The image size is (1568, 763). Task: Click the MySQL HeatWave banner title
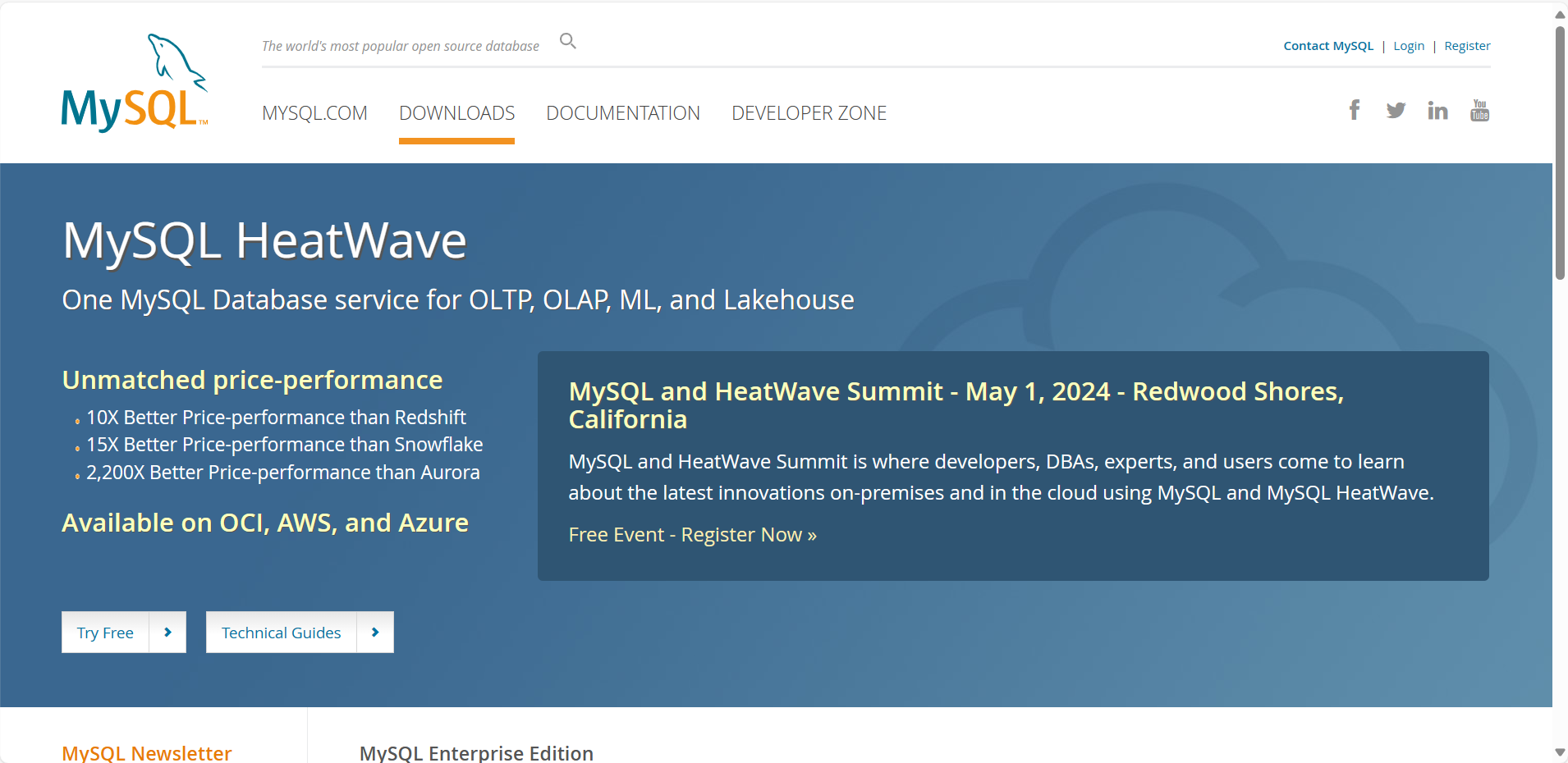(x=264, y=241)
